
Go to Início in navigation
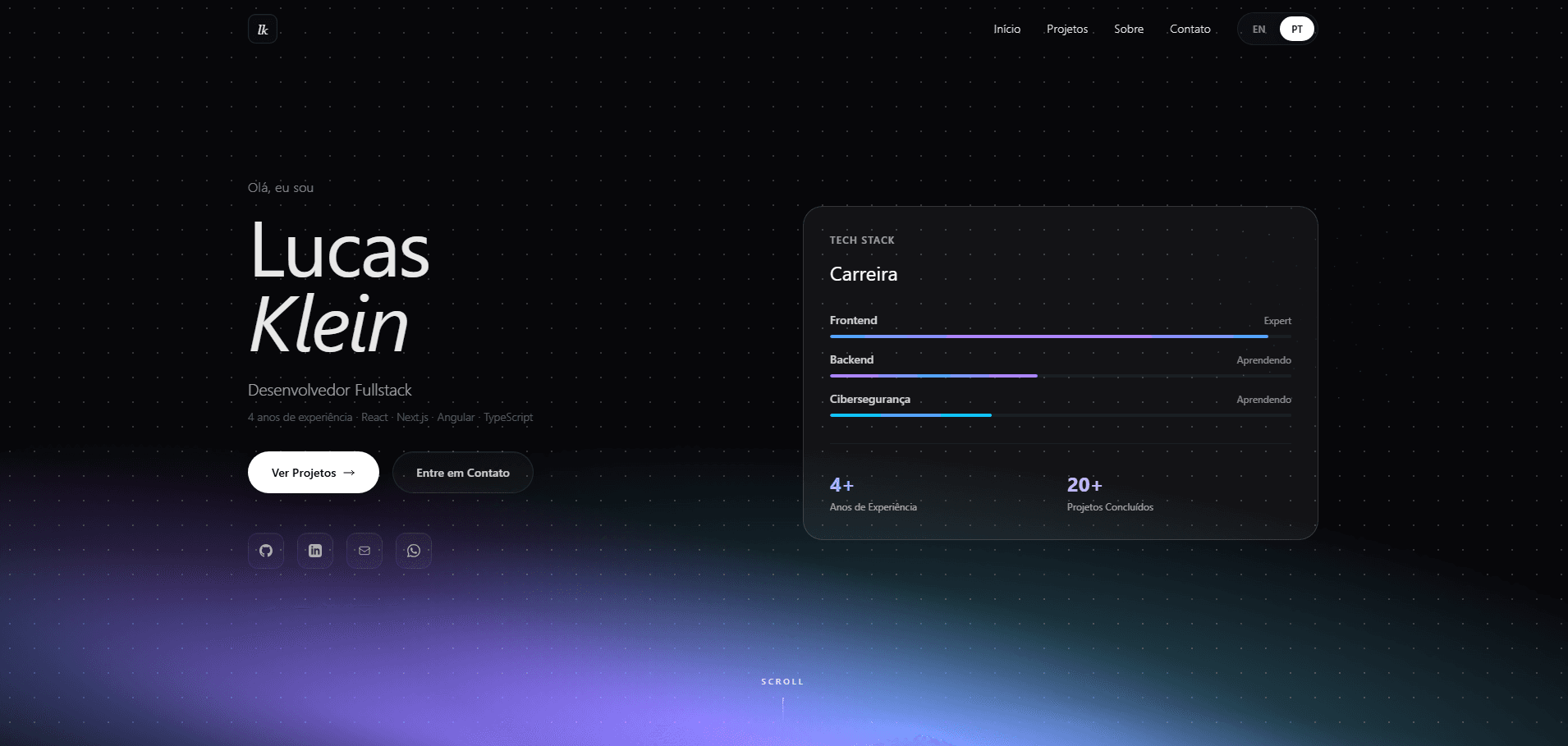click(1007, 29)
